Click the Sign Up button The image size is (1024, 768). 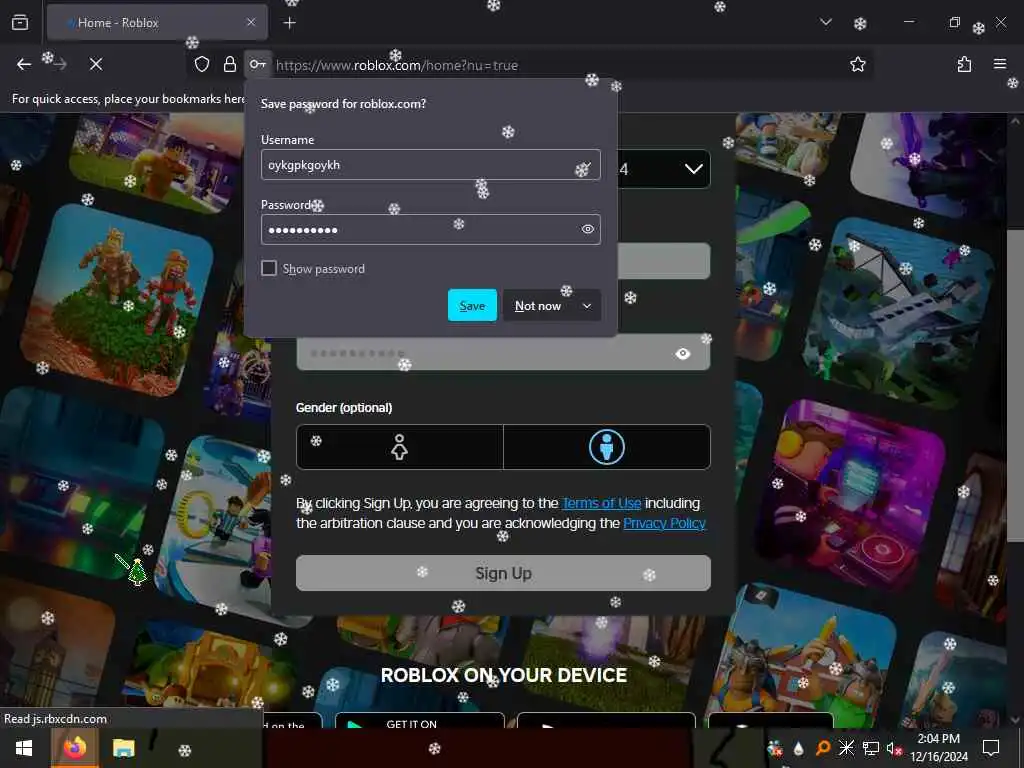(503, 573)
